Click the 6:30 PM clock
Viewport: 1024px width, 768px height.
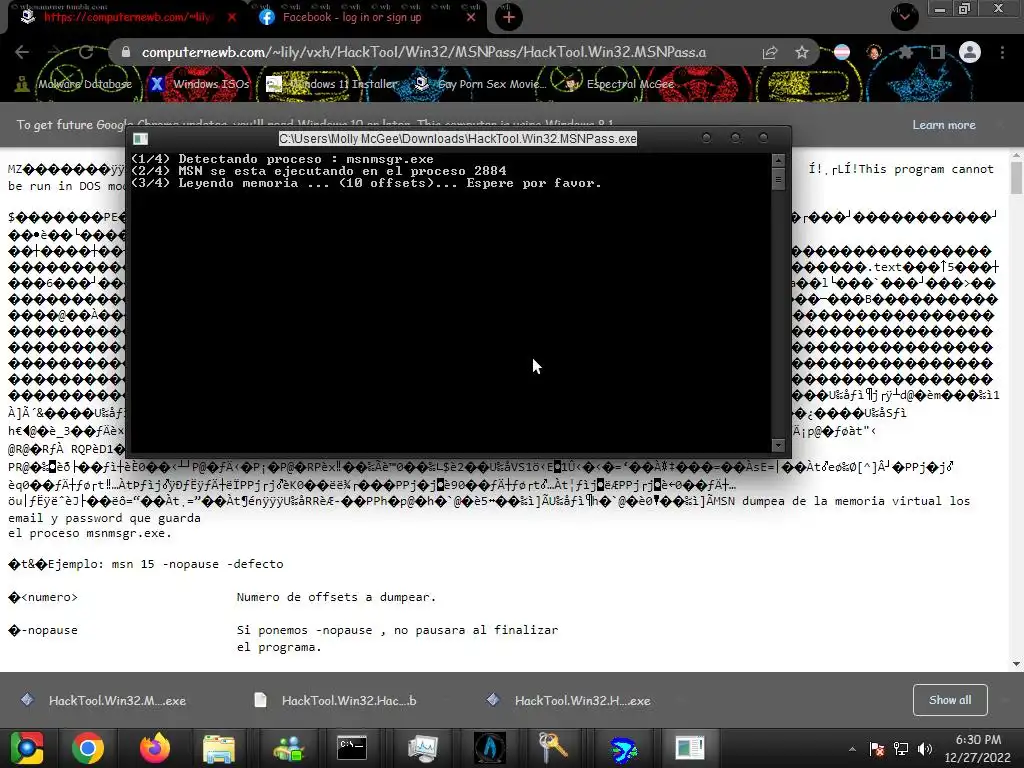(978, 740)
